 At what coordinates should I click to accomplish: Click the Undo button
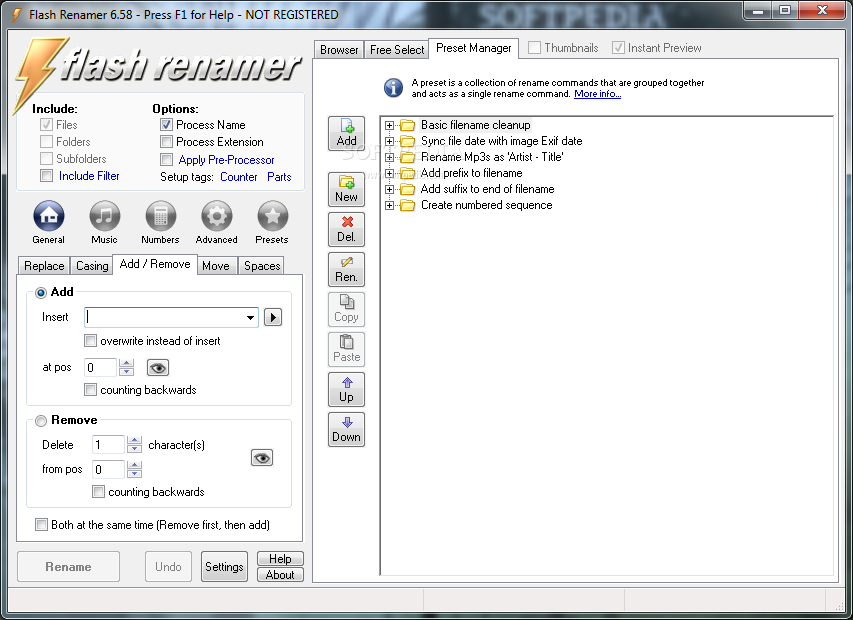coord(169,567)
